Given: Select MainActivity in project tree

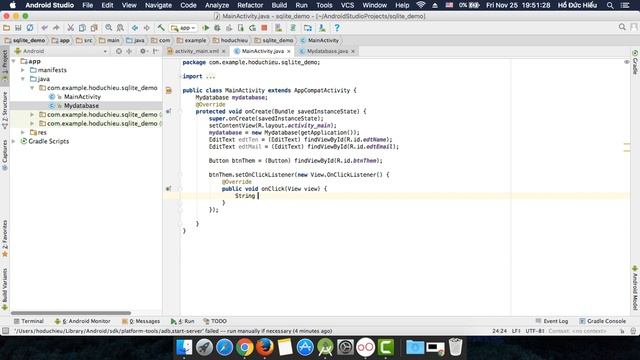Looking at the screenshot, I should [82, 97].
